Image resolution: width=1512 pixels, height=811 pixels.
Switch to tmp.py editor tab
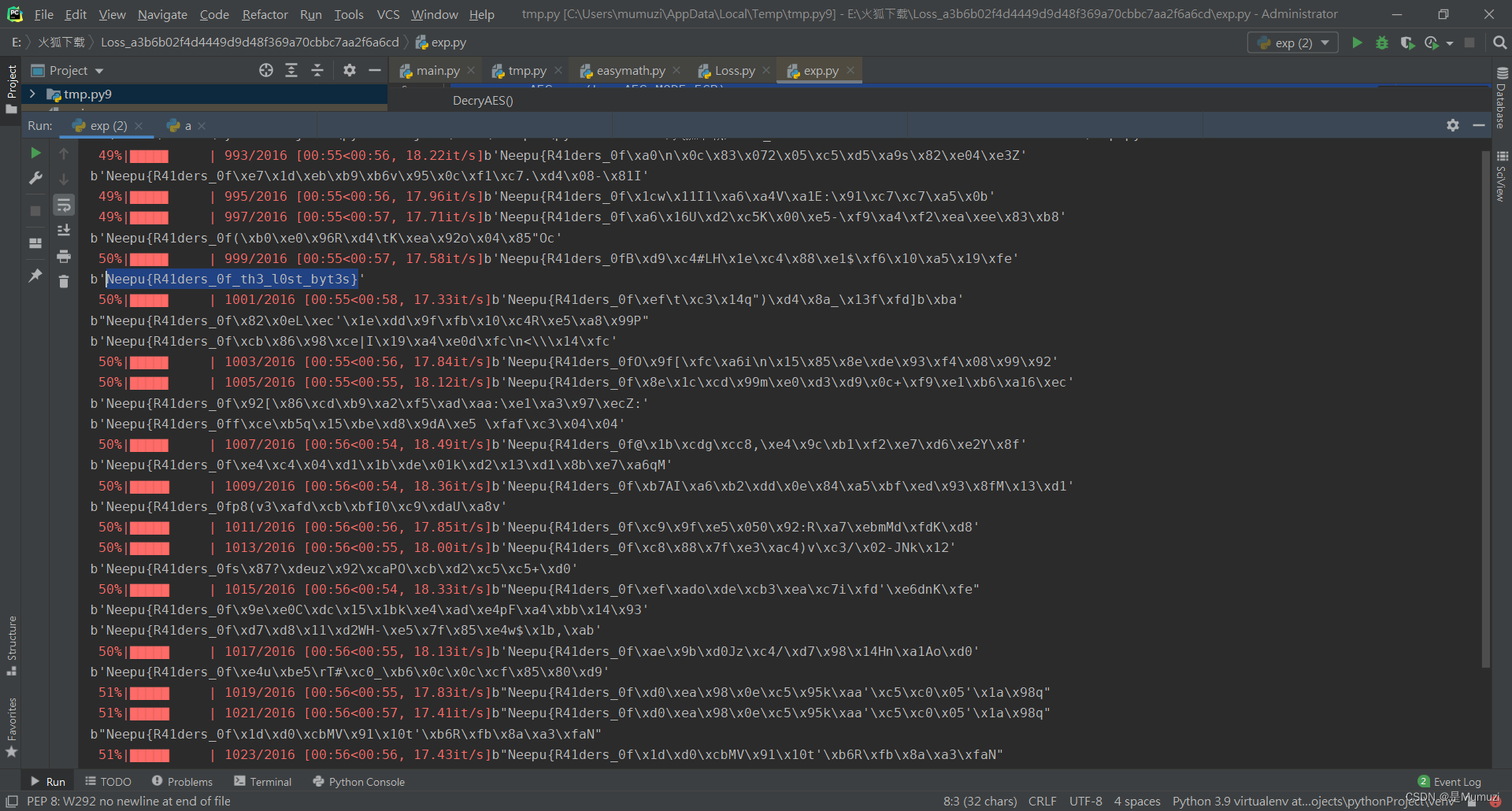point(526,71)
